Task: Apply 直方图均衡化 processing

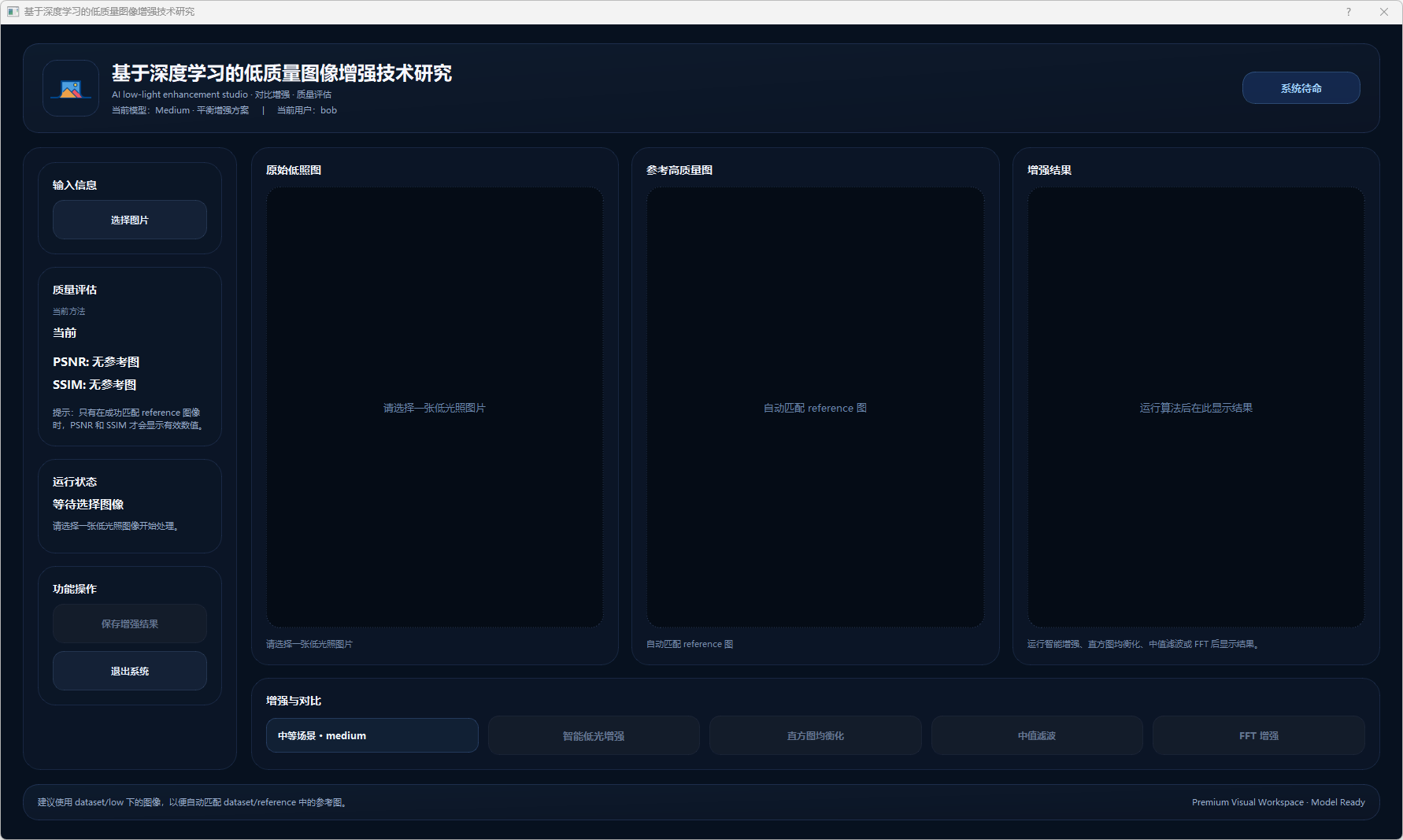Action: [815, 735]
